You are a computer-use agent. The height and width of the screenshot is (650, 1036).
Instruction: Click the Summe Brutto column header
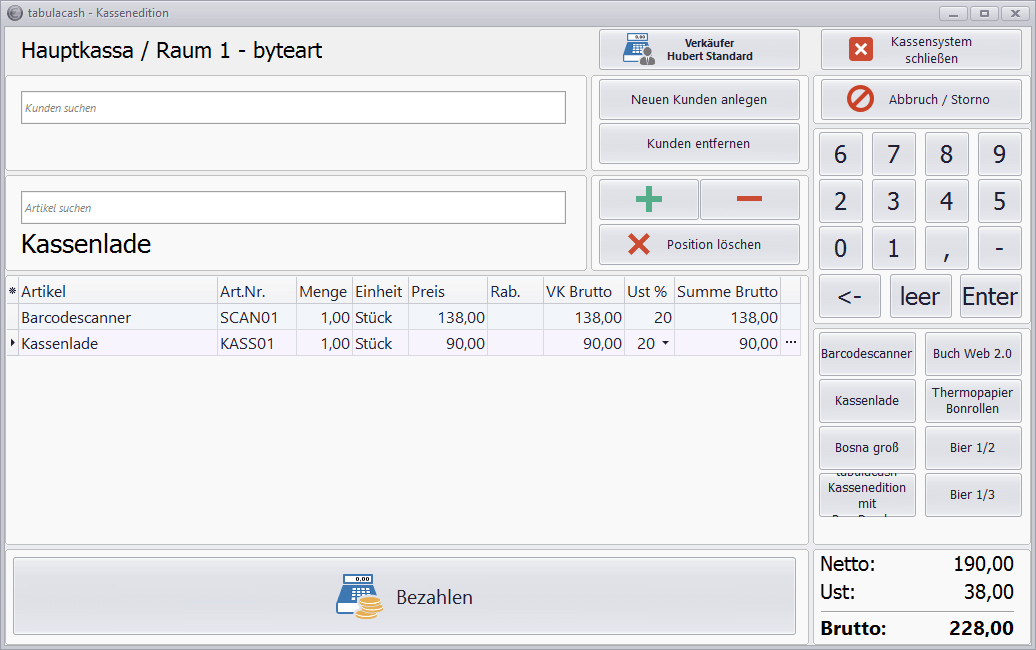tap(727, 292)
